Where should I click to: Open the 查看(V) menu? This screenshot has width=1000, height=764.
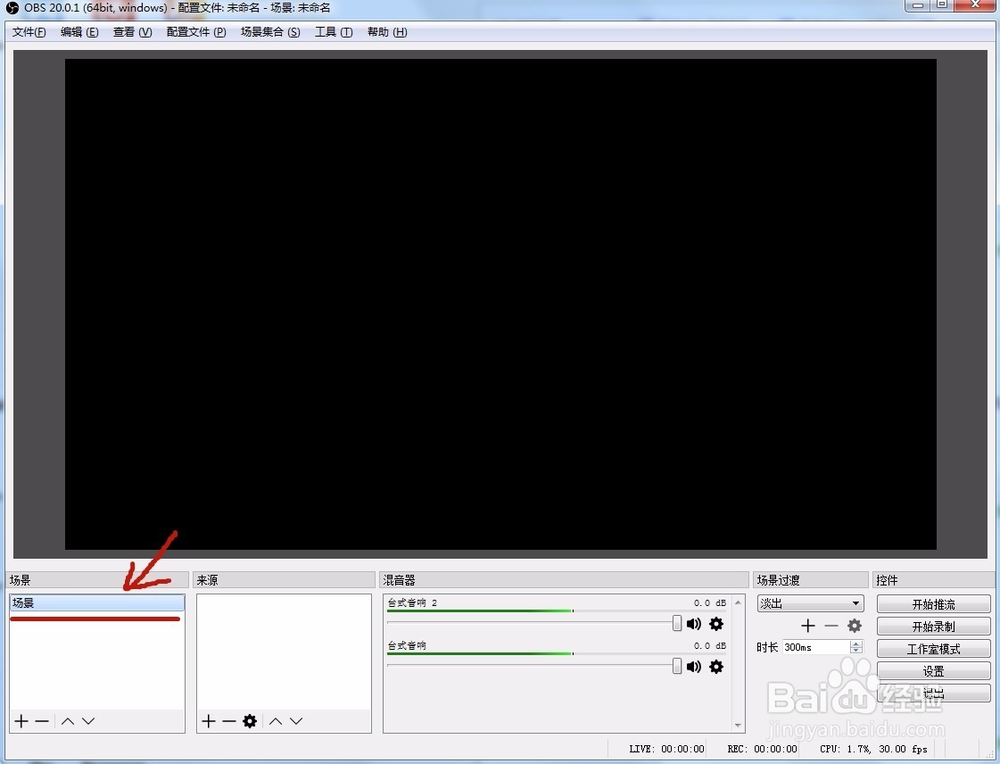133,32
